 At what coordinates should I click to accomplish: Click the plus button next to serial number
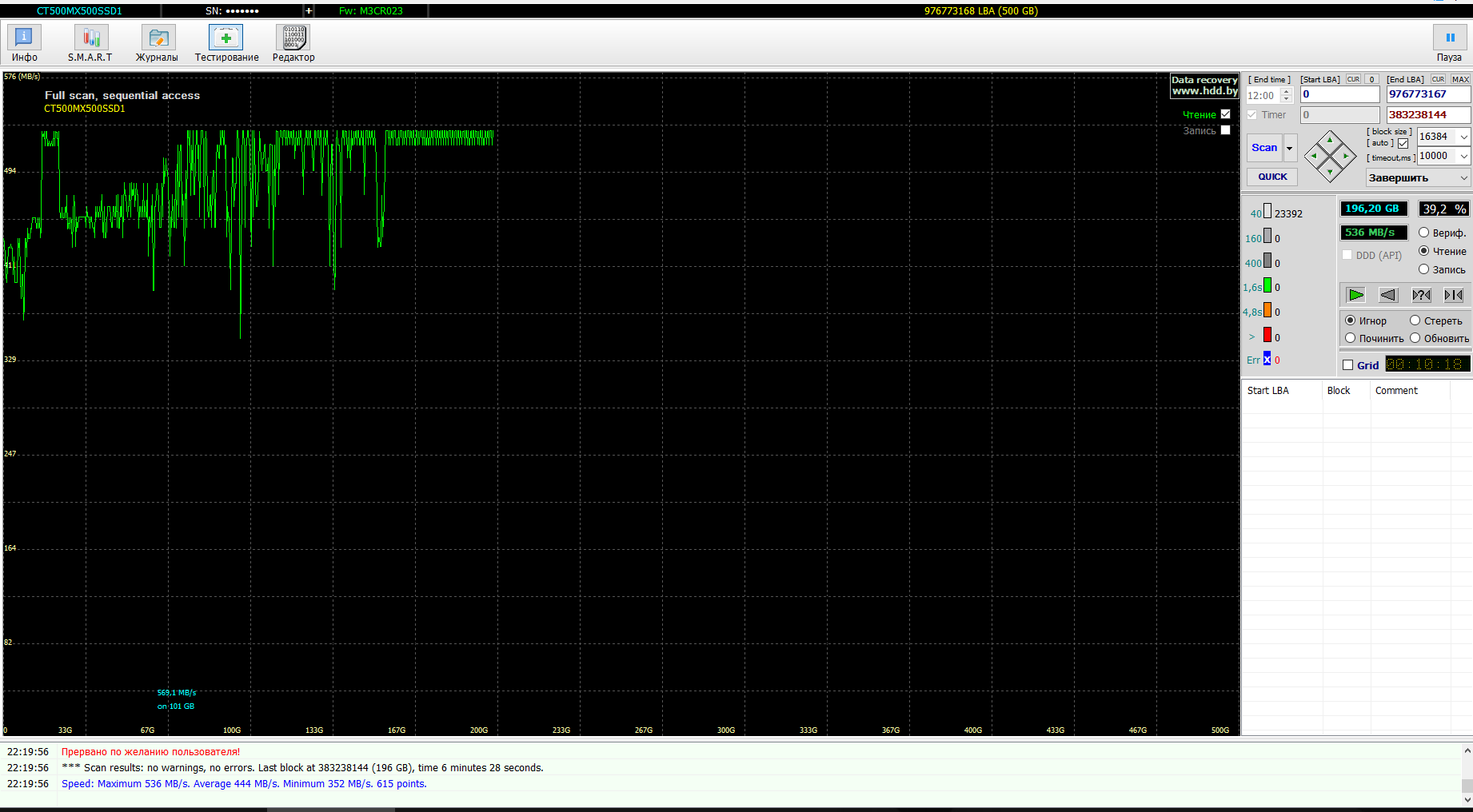coord(309,11)
